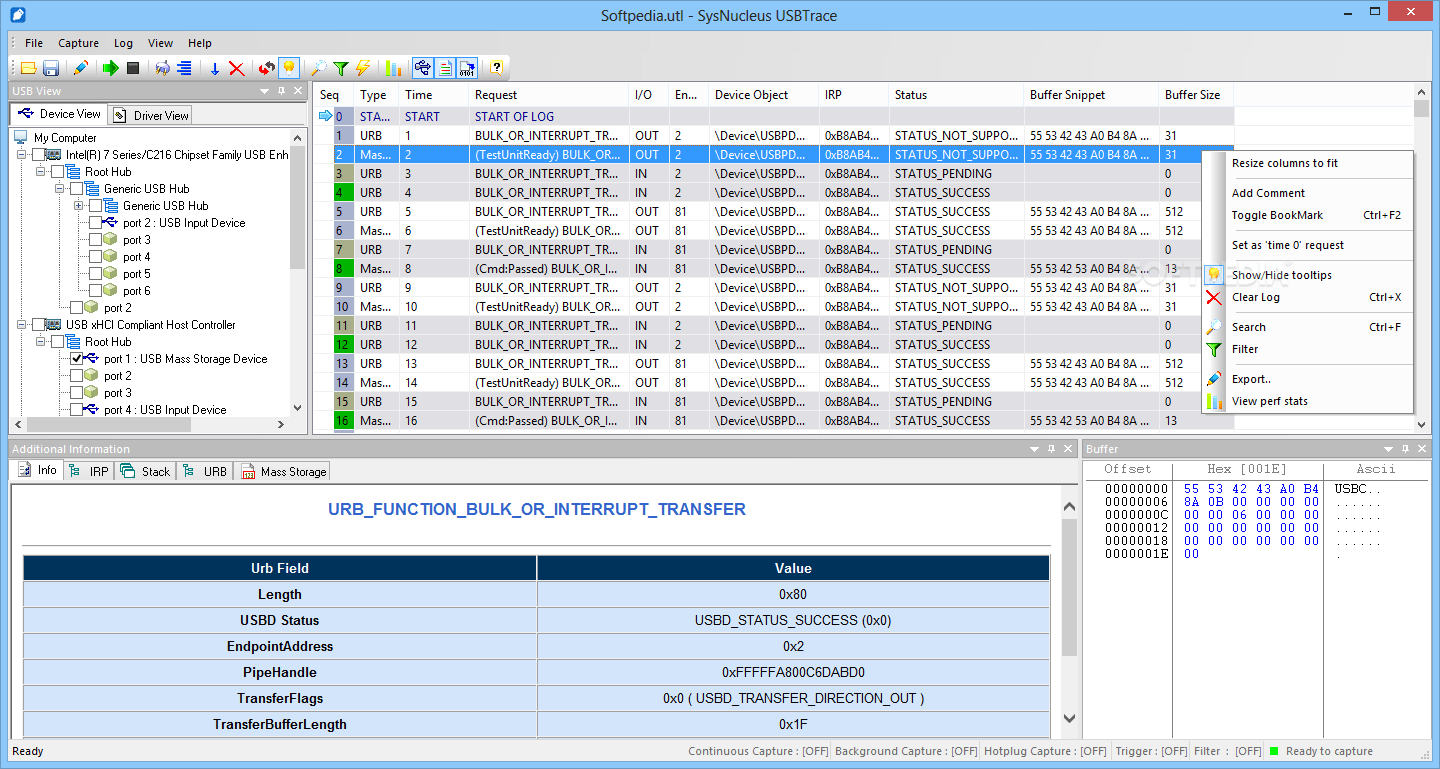Click the down arrow of Info panel scrollbar
Image resolution: width=1440 pixels, height=769 pixels.
coord(1068,718)
